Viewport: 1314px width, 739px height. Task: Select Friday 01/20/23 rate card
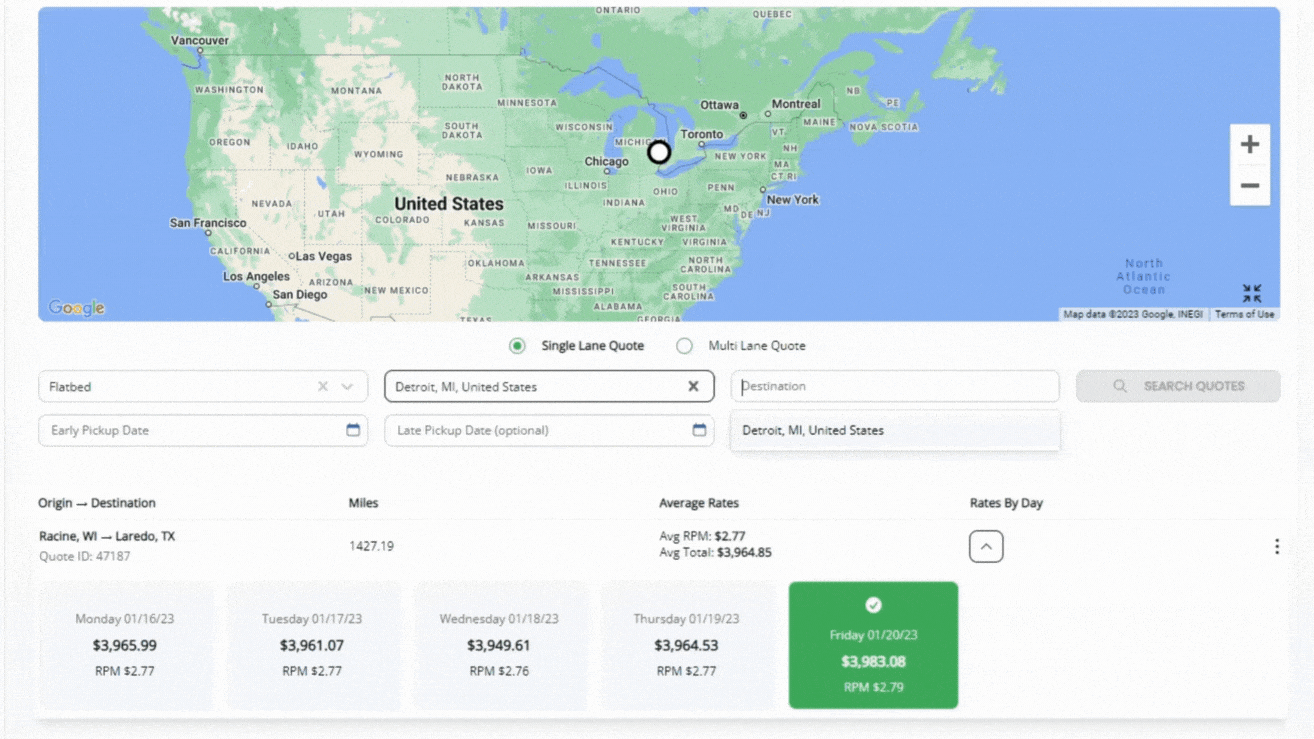tap(873, 645)
